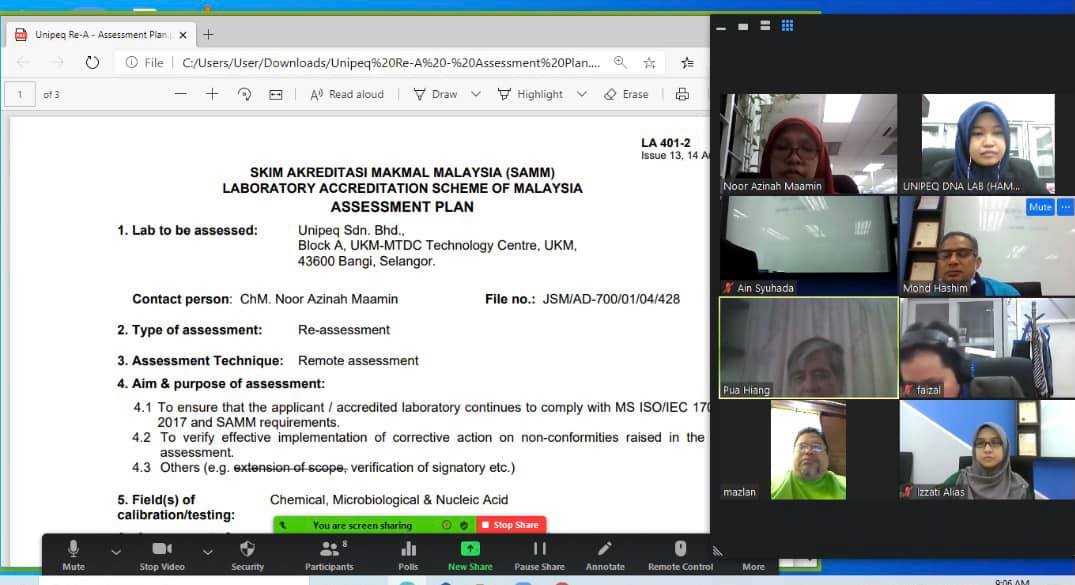Click the File info icon in address bar
Image resolution: width=1075 pixels, height=585 pixels.
tap(132, 62)
